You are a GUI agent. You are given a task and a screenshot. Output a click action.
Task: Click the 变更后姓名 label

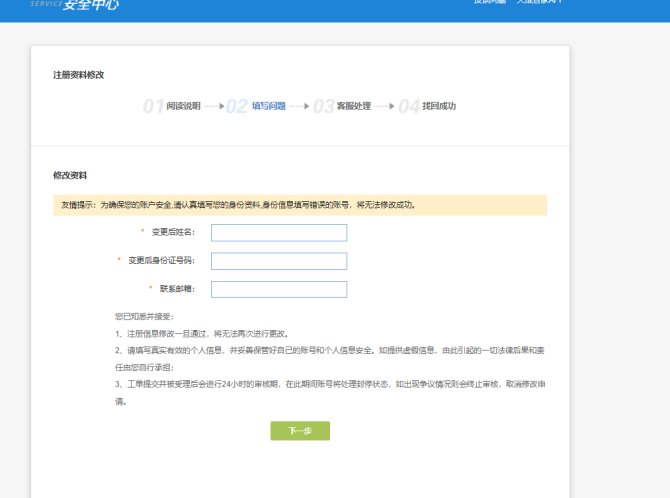click(x=173, y=232)
